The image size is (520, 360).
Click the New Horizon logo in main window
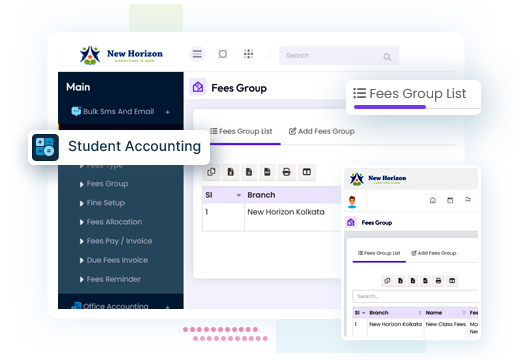click(x=121, y=55)
